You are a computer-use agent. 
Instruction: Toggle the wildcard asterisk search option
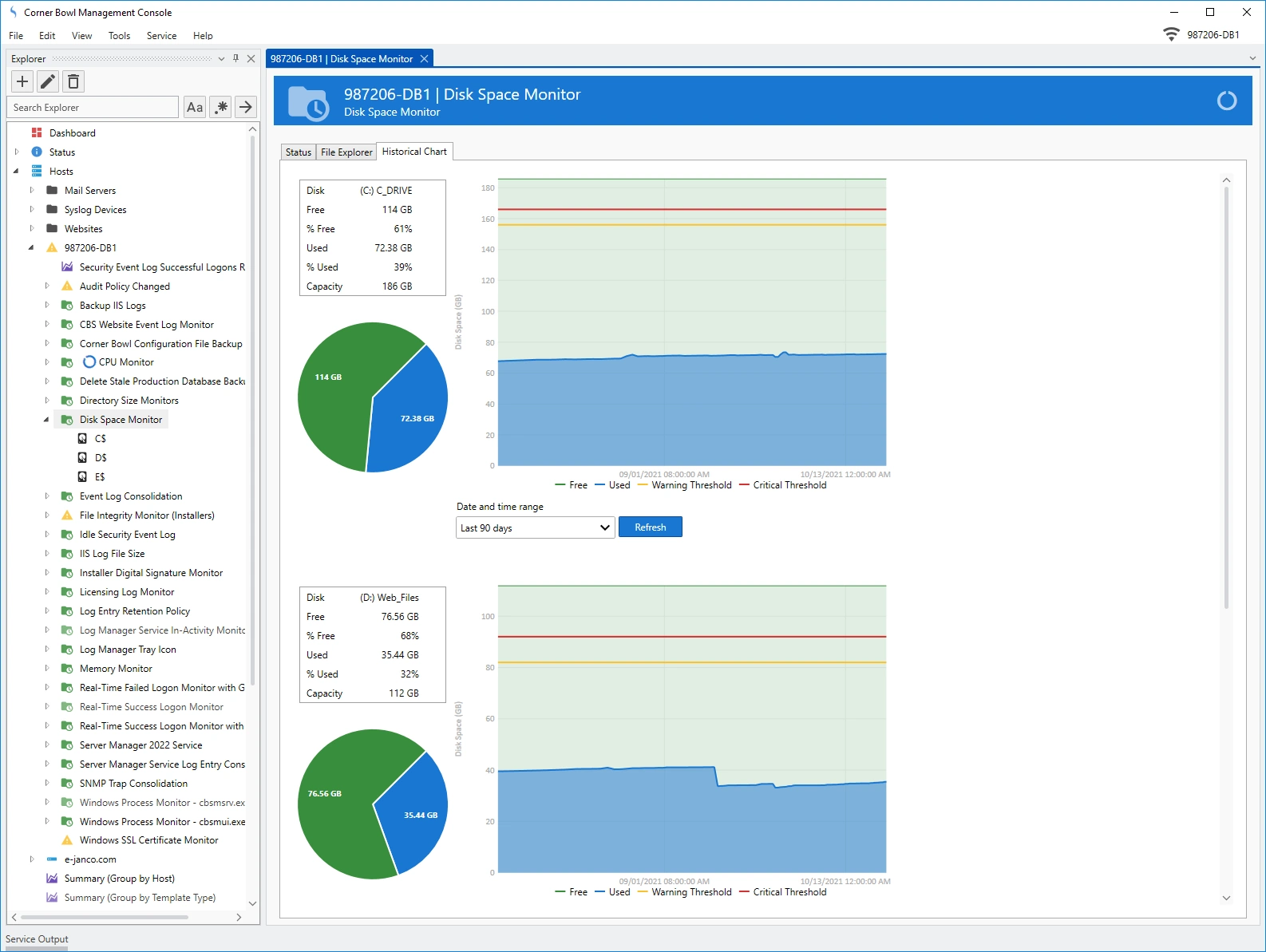221,107
